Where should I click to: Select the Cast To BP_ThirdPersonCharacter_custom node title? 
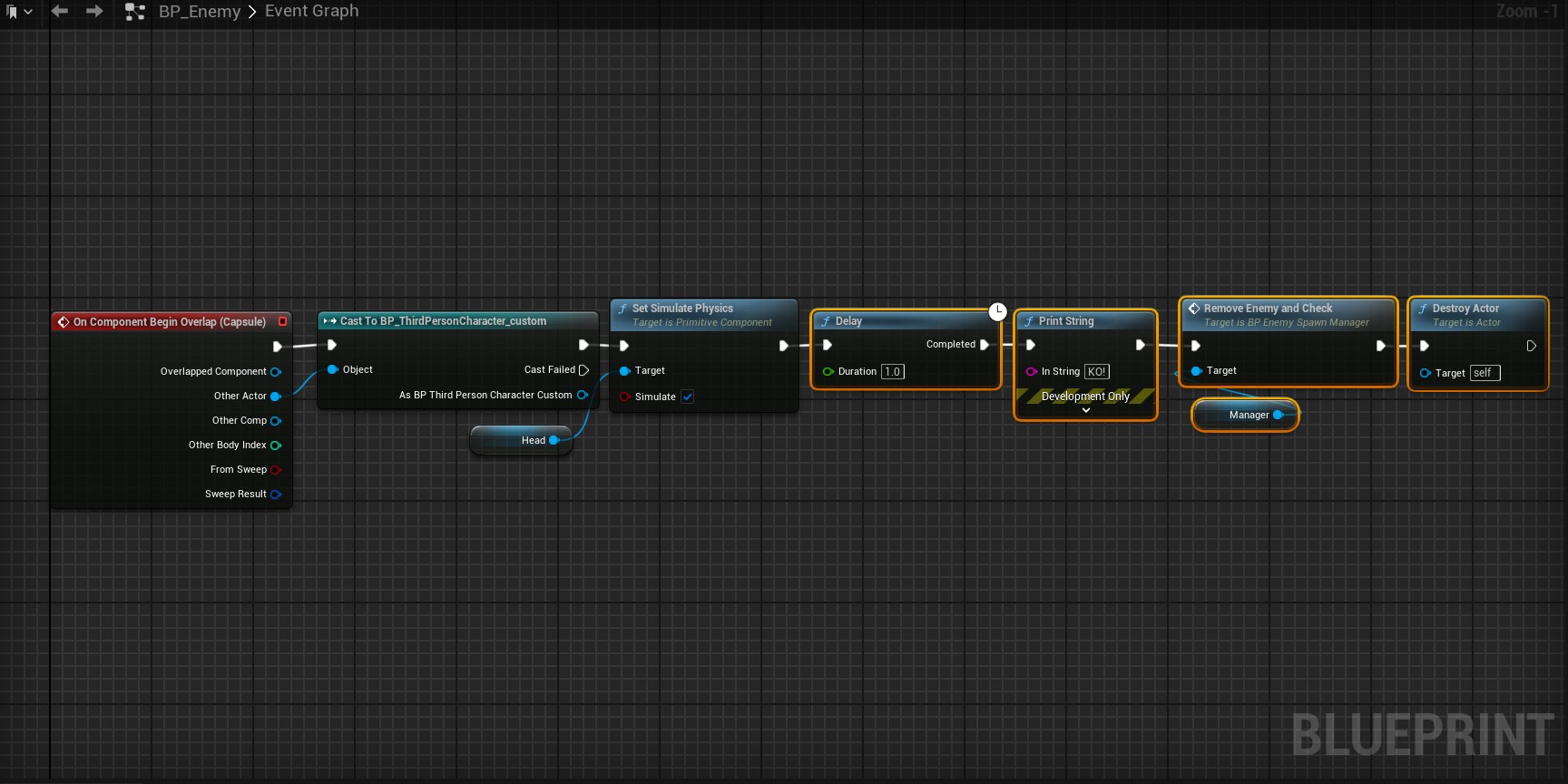[443, 321]
